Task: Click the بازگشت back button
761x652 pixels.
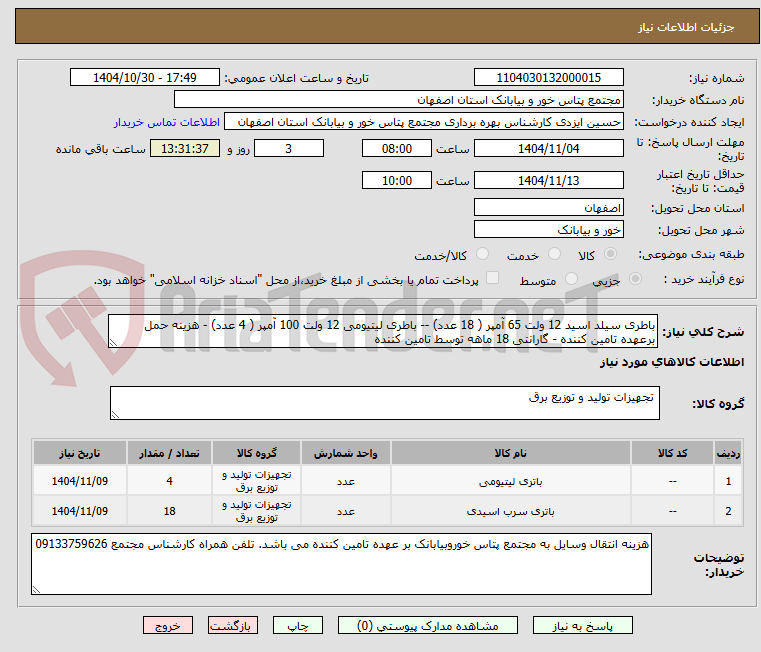Action: click(232, 625)
